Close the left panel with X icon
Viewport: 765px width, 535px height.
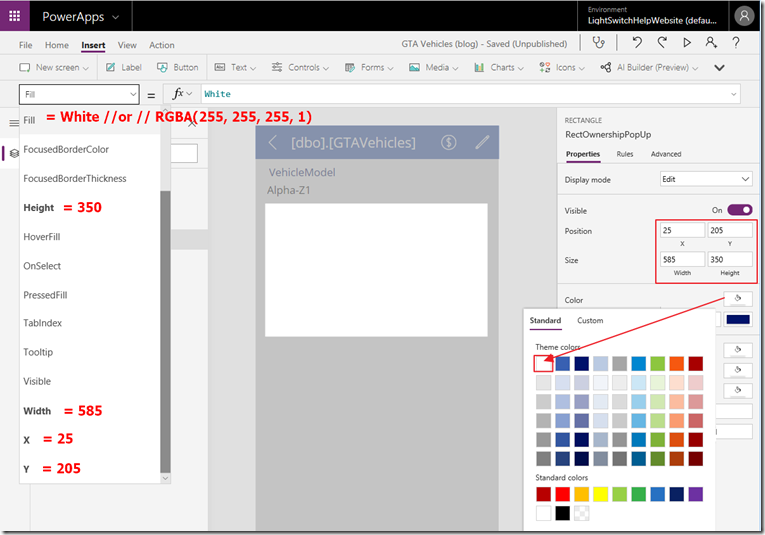pyautogui.click(x=192, y=123)
